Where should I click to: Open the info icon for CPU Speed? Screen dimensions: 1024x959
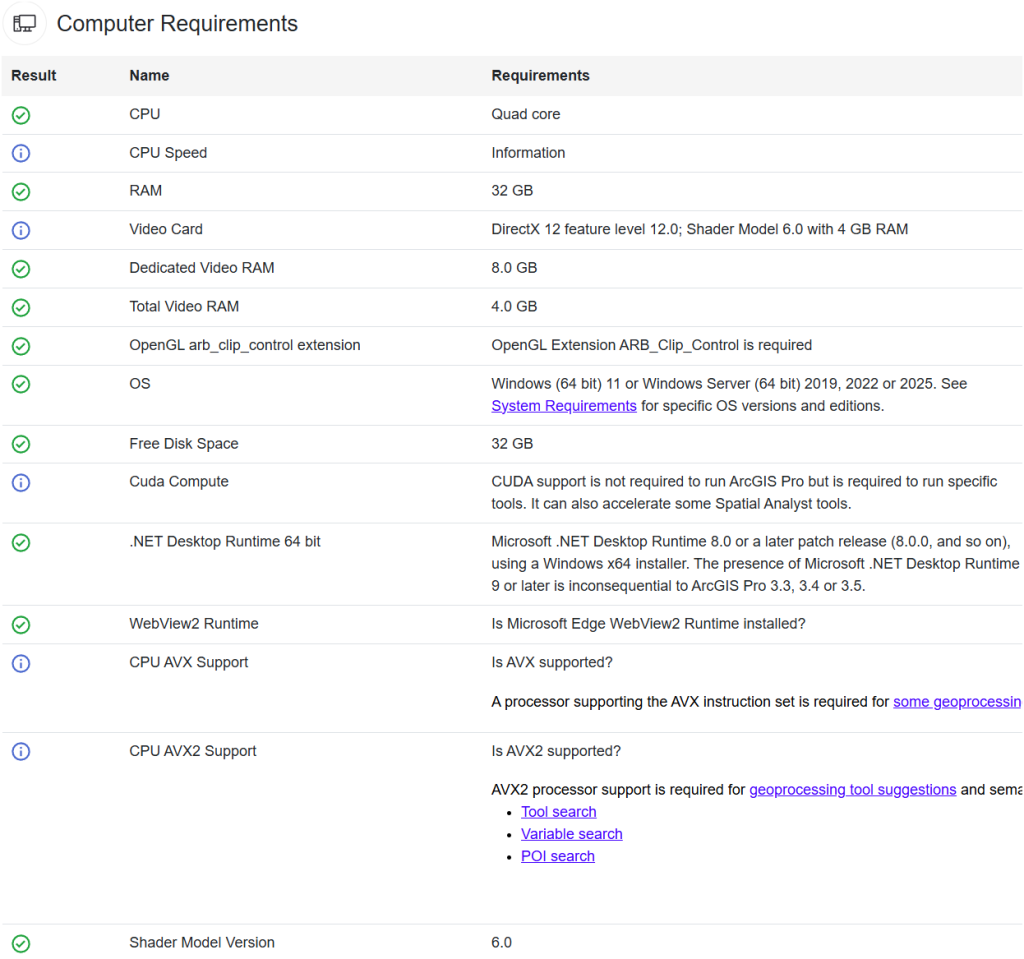point(20,153)
